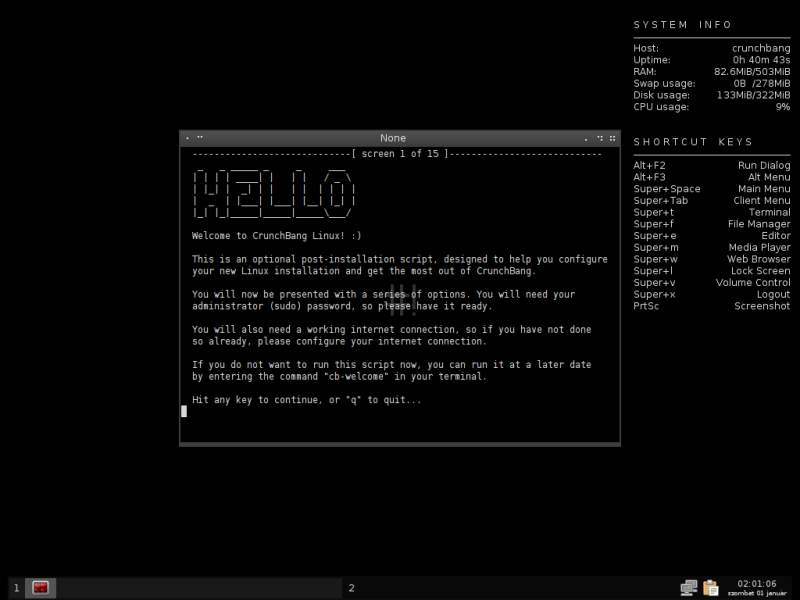Screen dimensions: 800x600
Task: Click the RAM value '82.6MiB/503MiB'
Action: (752, 71)
